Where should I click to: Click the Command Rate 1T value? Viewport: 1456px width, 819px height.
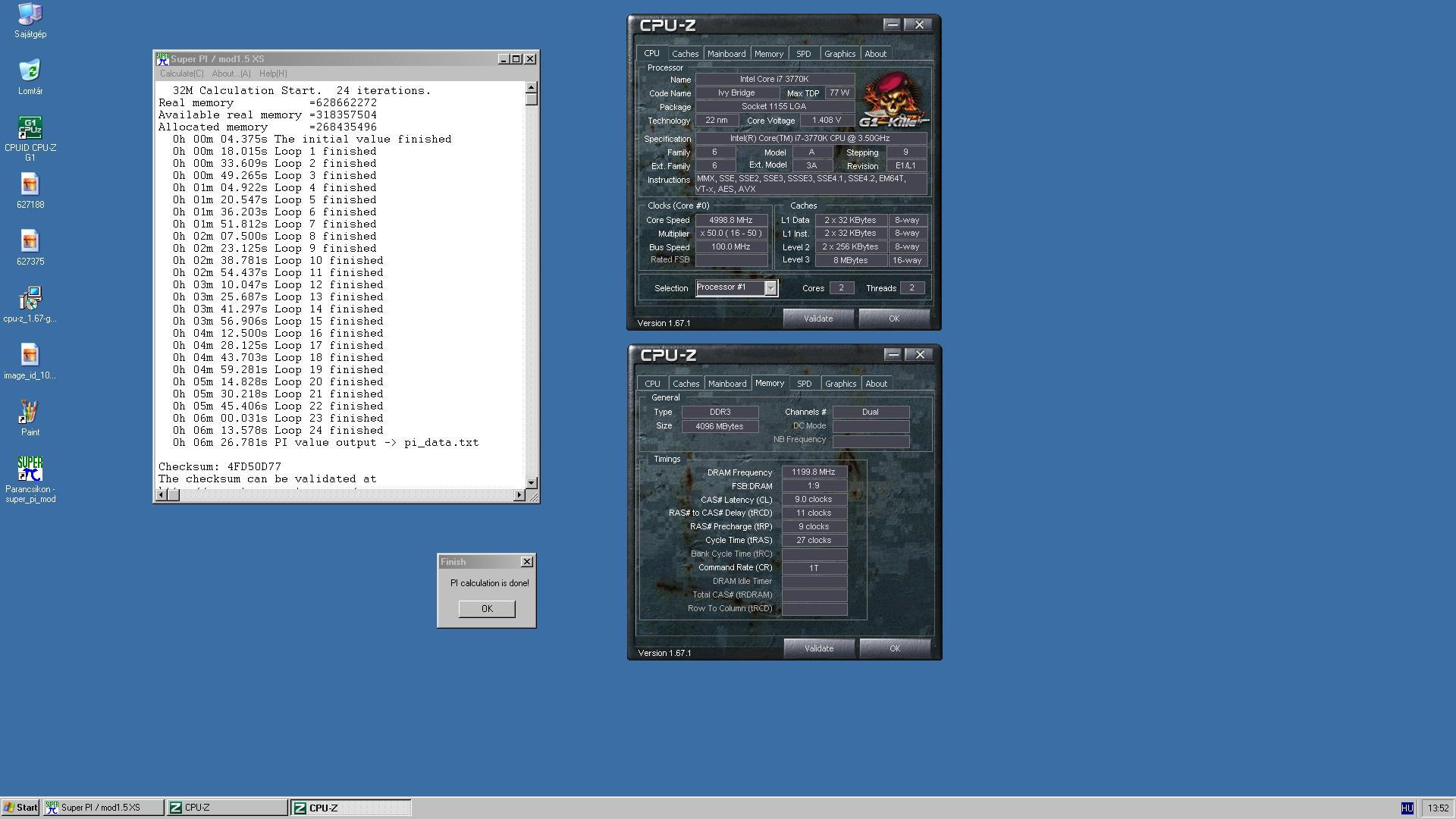[x=814, y=568]
